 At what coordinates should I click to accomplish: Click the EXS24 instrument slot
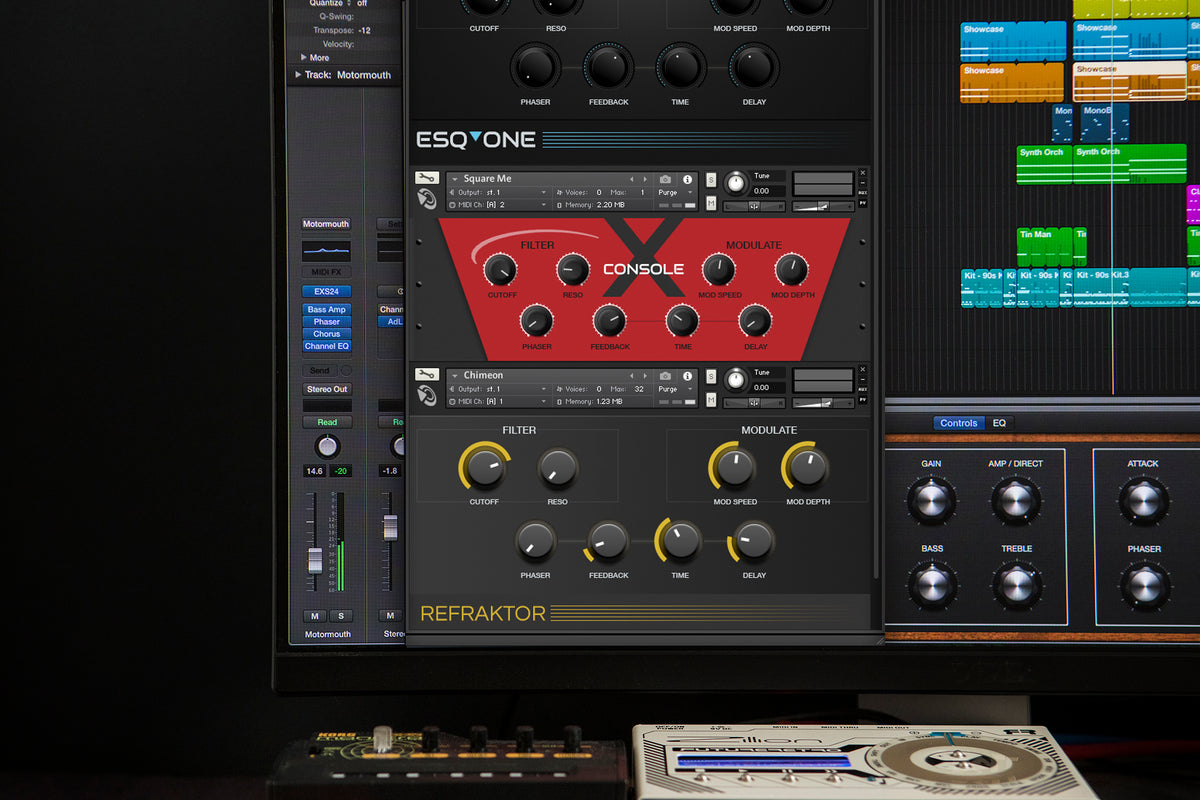pyautogui.click(x=326, y=290)
